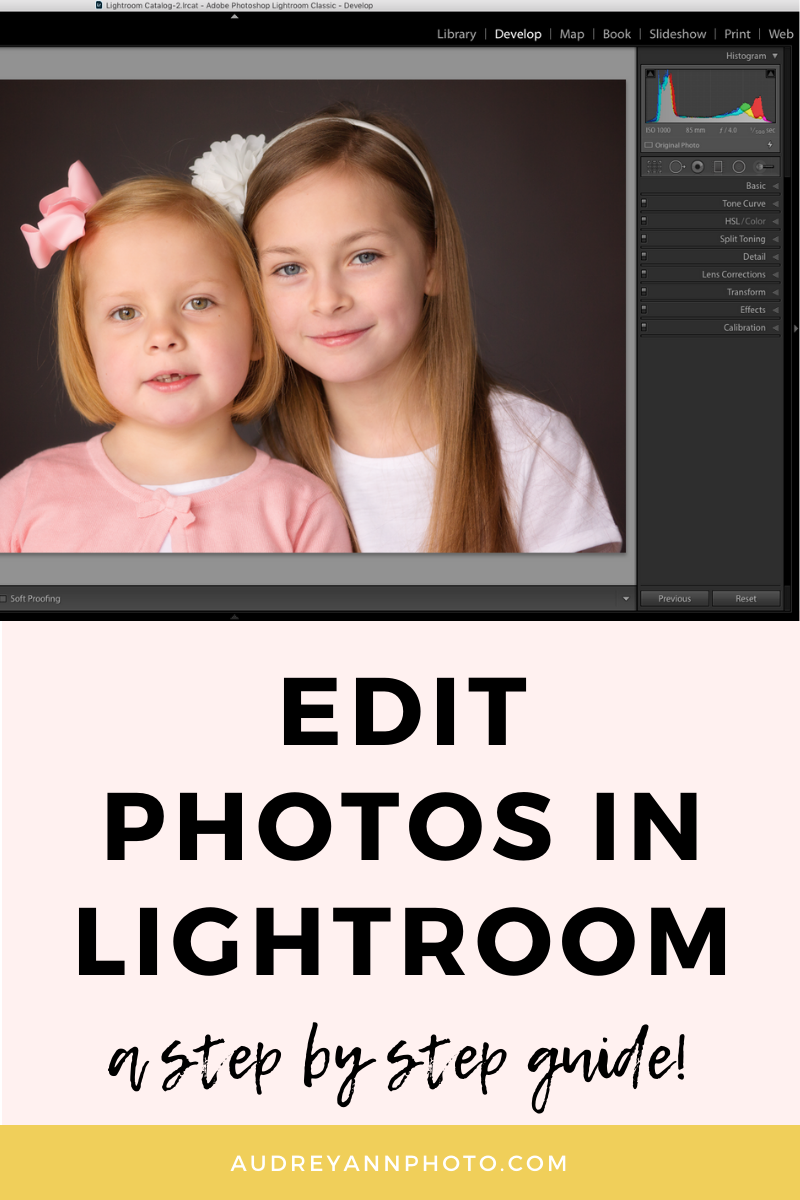Switch off the Tone Curve panel adjustments
This screenshot has width=800, height=1200.
644,204
